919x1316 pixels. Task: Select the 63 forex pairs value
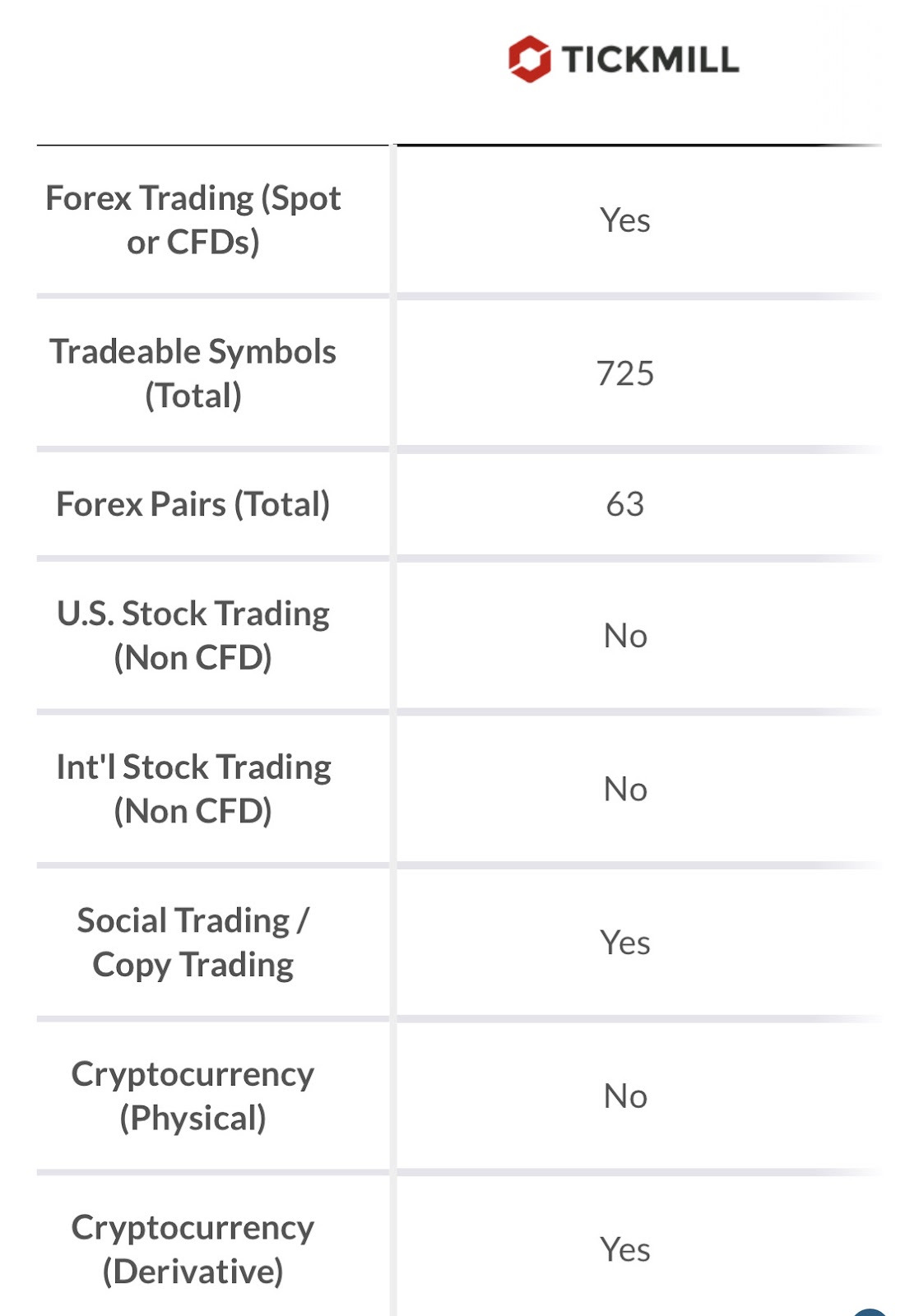625,504
